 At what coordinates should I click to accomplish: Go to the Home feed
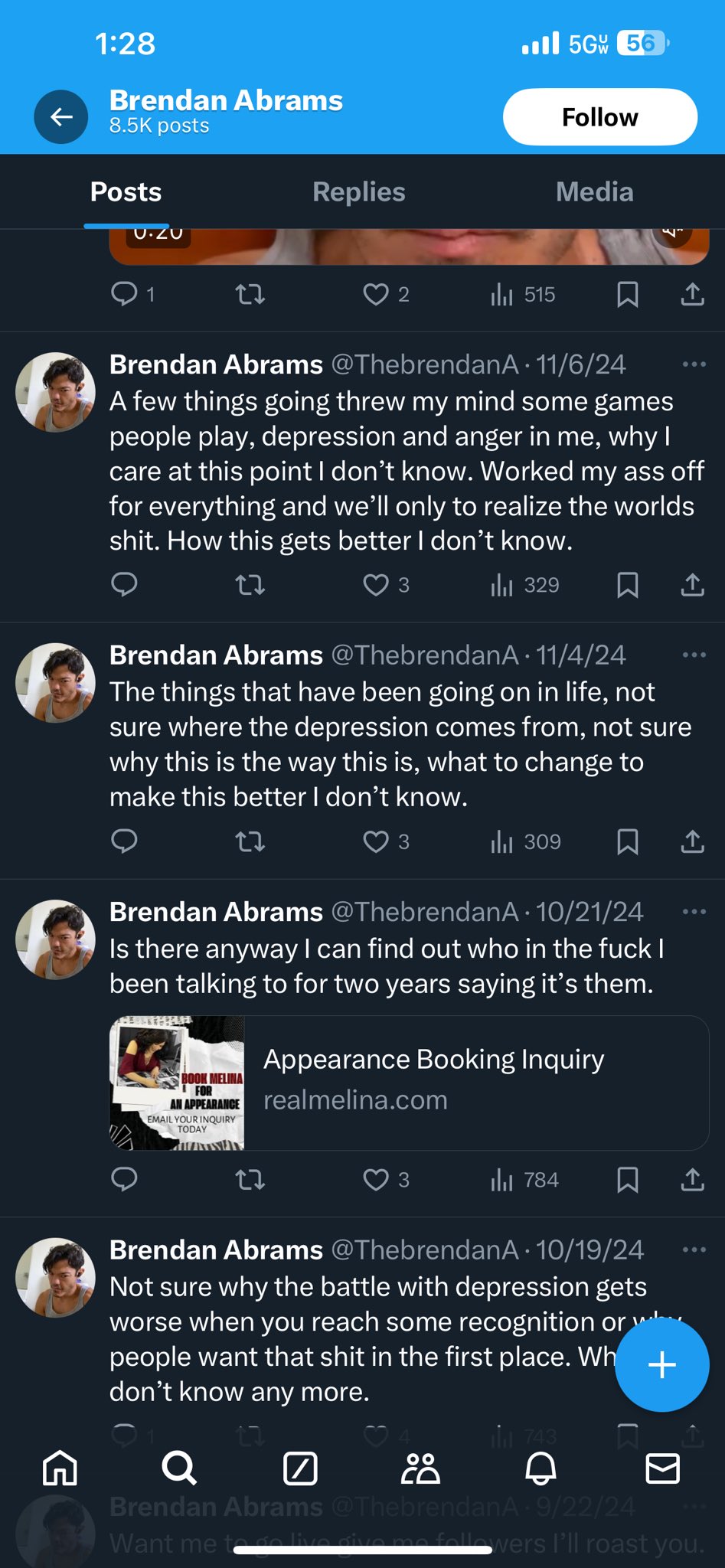[60, 1468]
